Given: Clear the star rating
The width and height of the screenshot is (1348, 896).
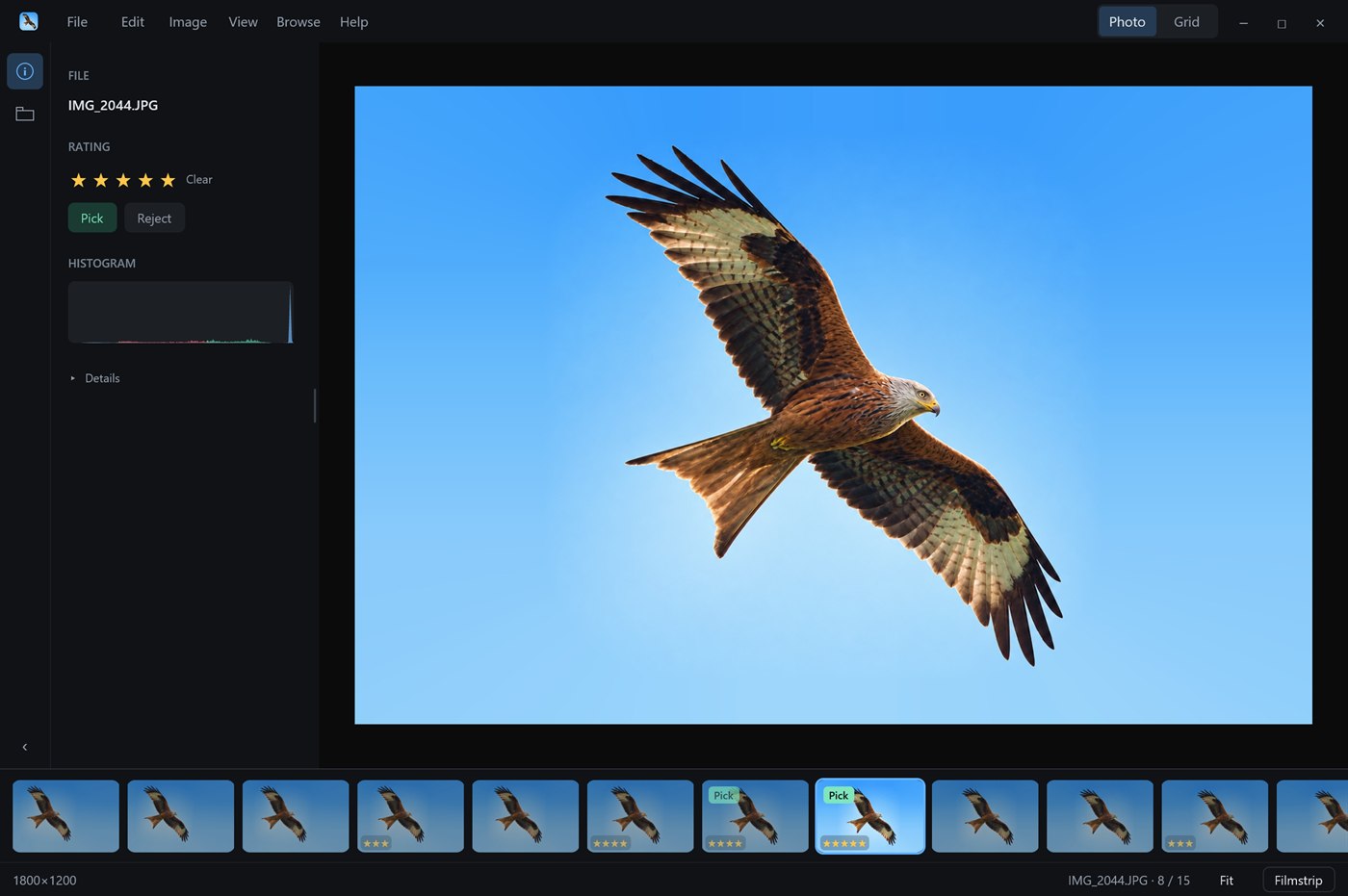Looking at the screenshot, I should [199, 180].
